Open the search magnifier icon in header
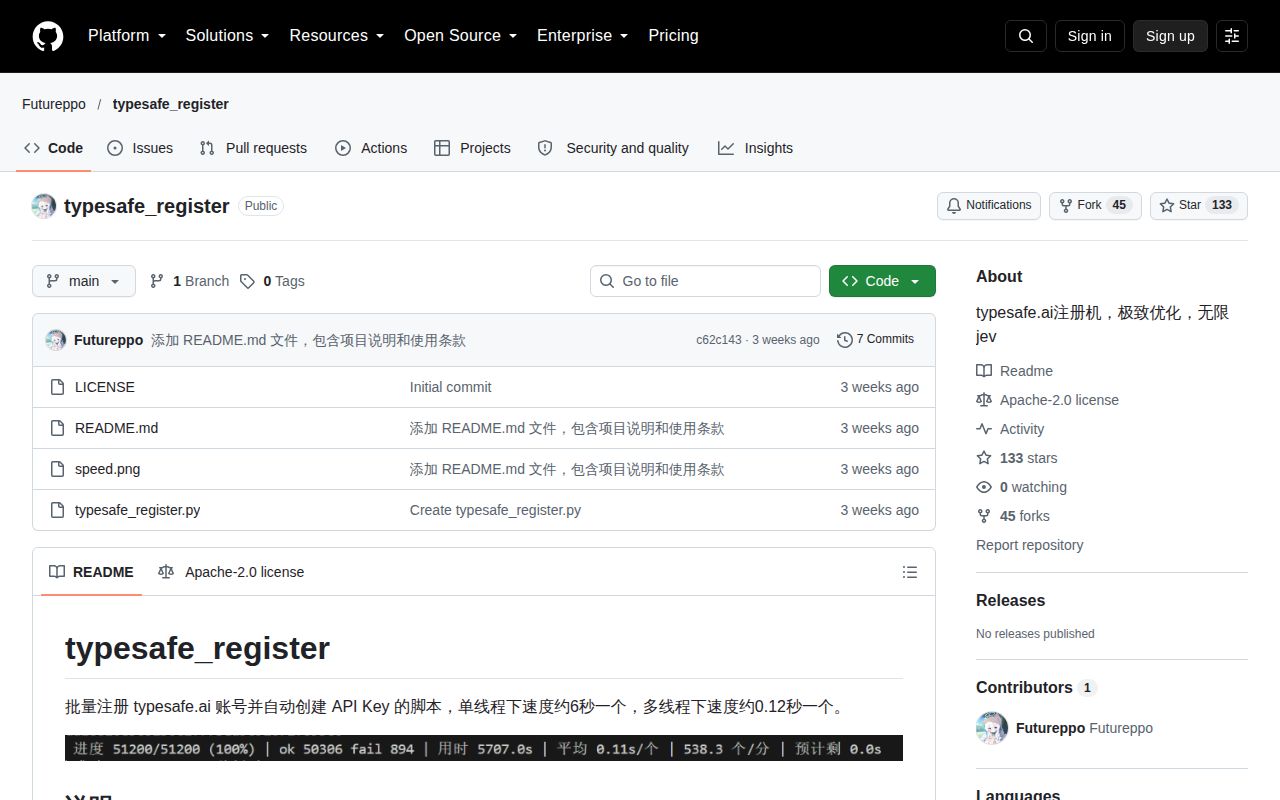Image resolution: width=1280 pixels, height=800 pixels. tap(1026, 36)
